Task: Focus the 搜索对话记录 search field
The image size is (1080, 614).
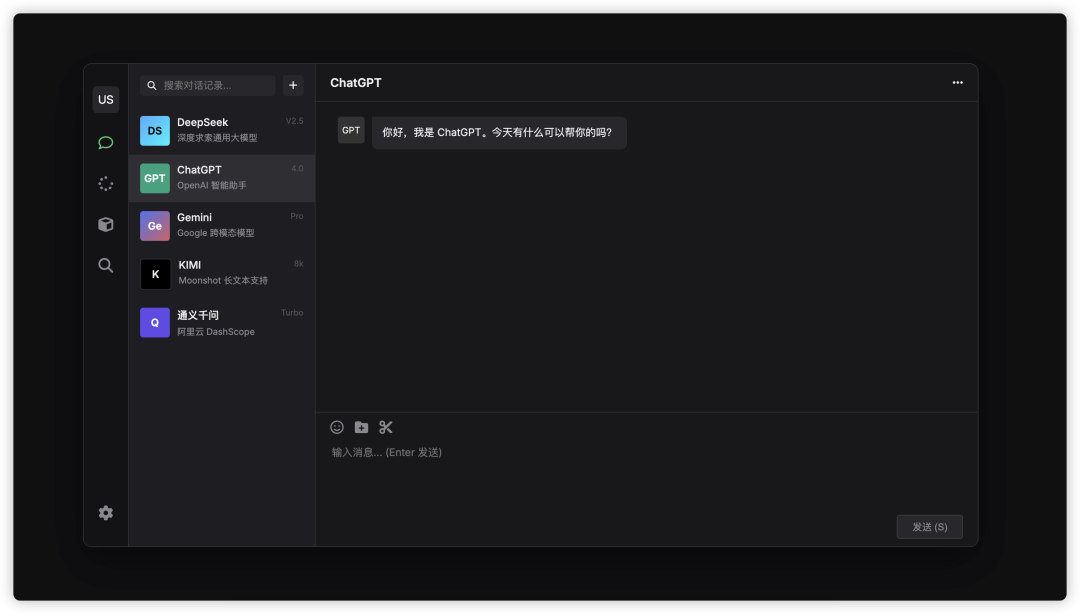Action: 207,85
